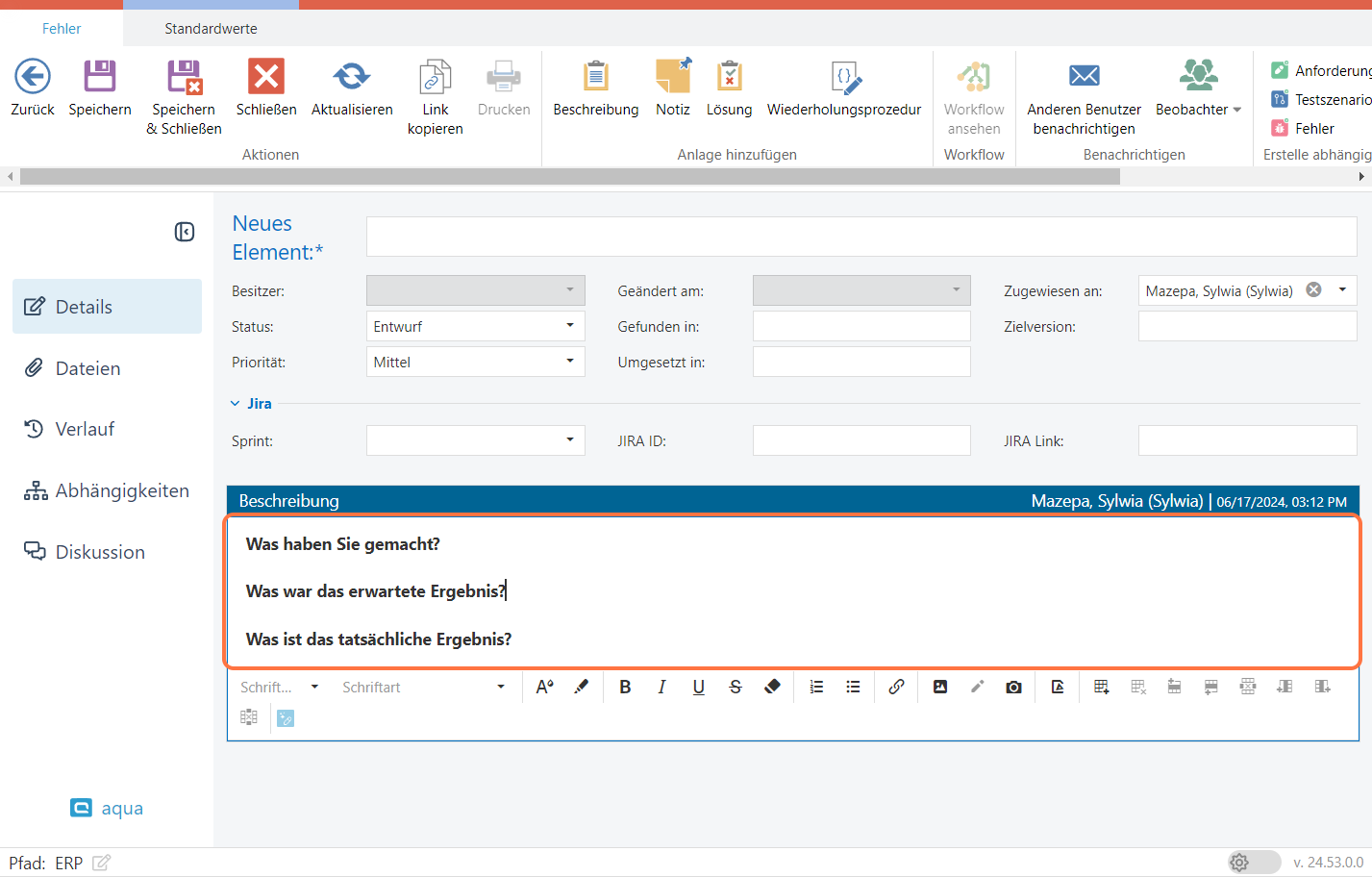Add a Notiz attachment
The height and width of the screenshot is (877, 1372).
click(672, 77)
